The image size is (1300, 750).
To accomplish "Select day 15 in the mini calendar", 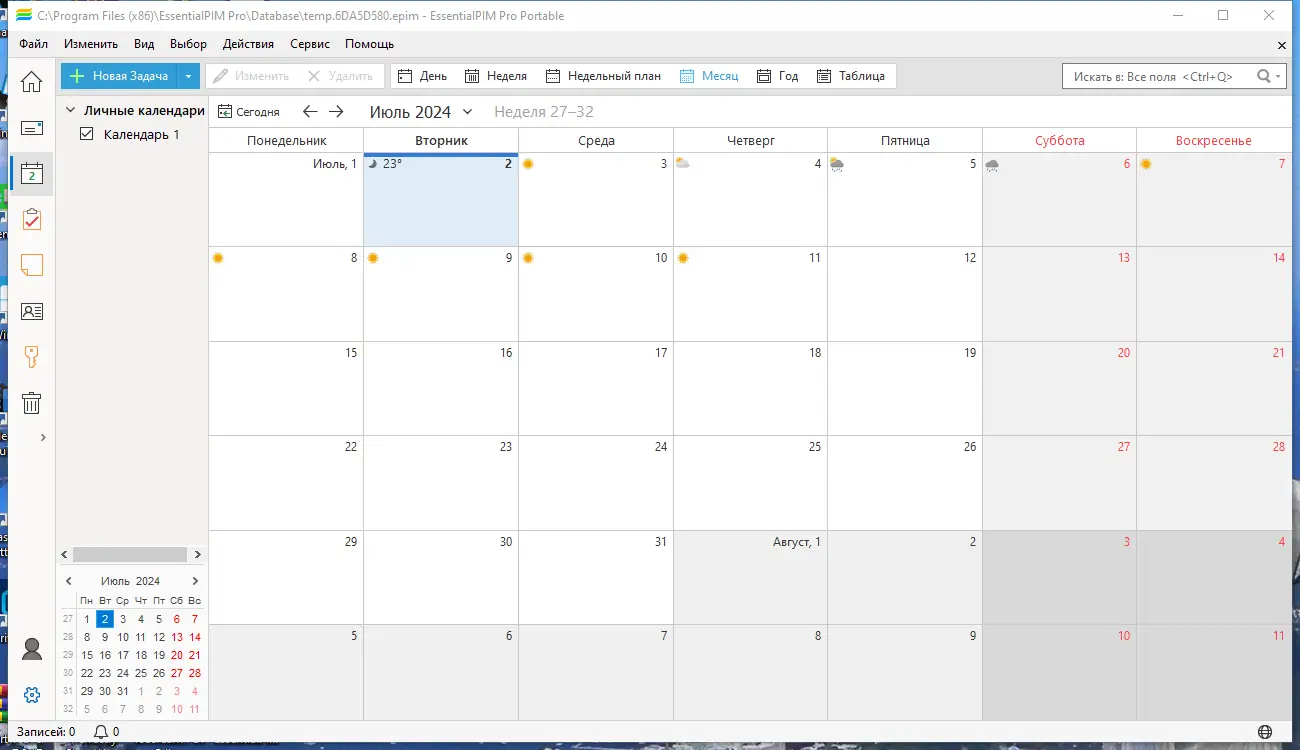I will 87,655.
